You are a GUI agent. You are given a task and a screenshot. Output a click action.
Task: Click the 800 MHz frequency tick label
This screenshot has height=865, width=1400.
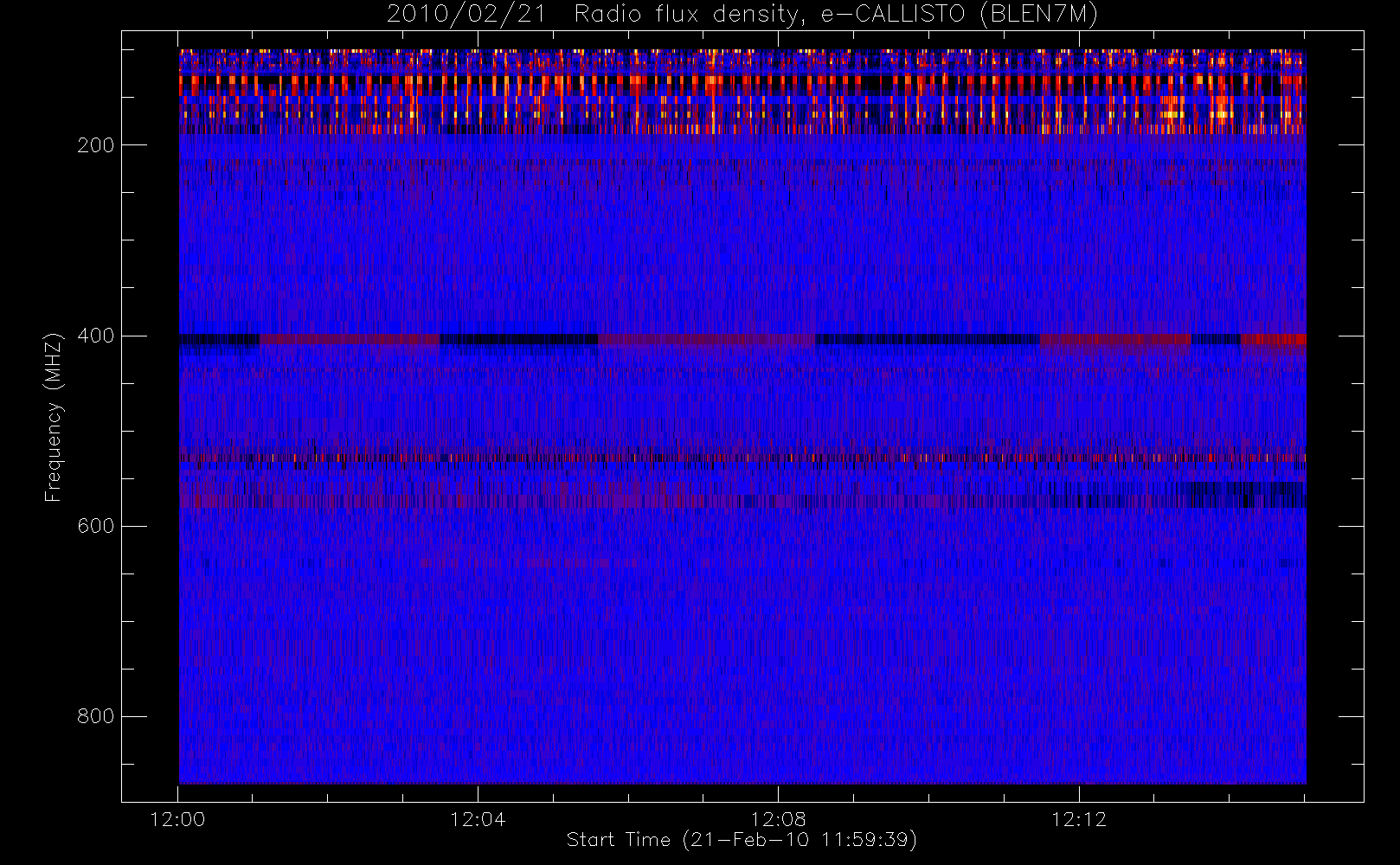tap(95, 716)
